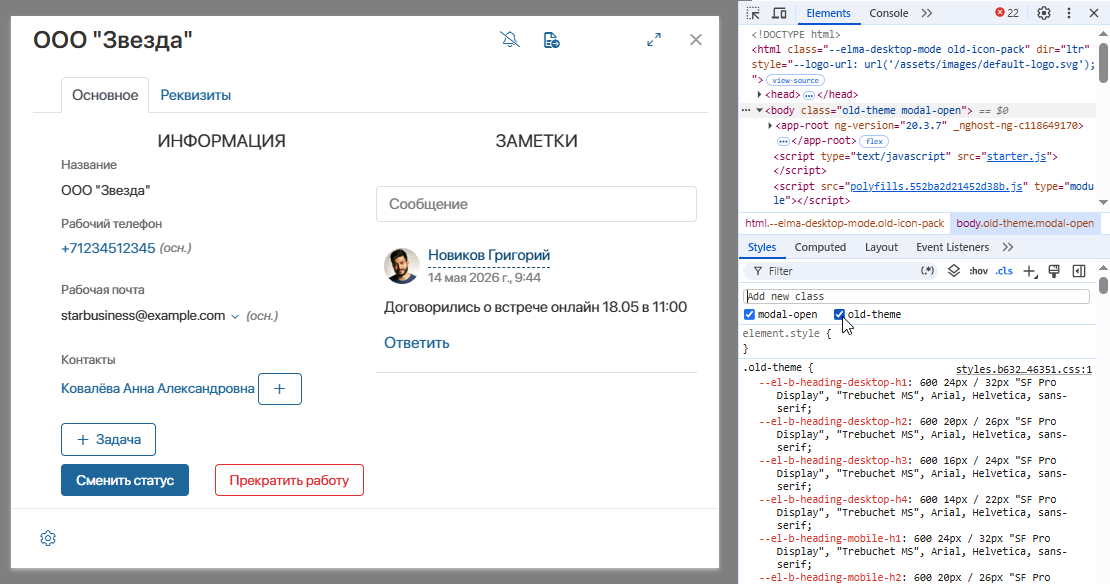
Task: Click the flex badge on app-root
Action: [x=874, y=141]
